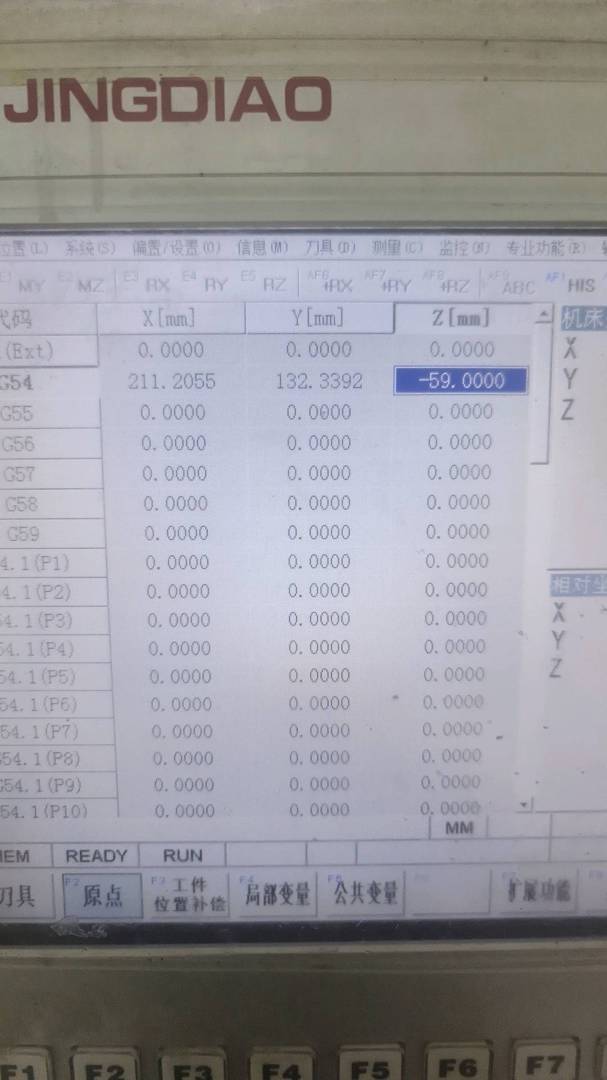The height and width of the screenshot is (1080, 607).
Task: Select the G58 row label
Action: tap(51, 504)
